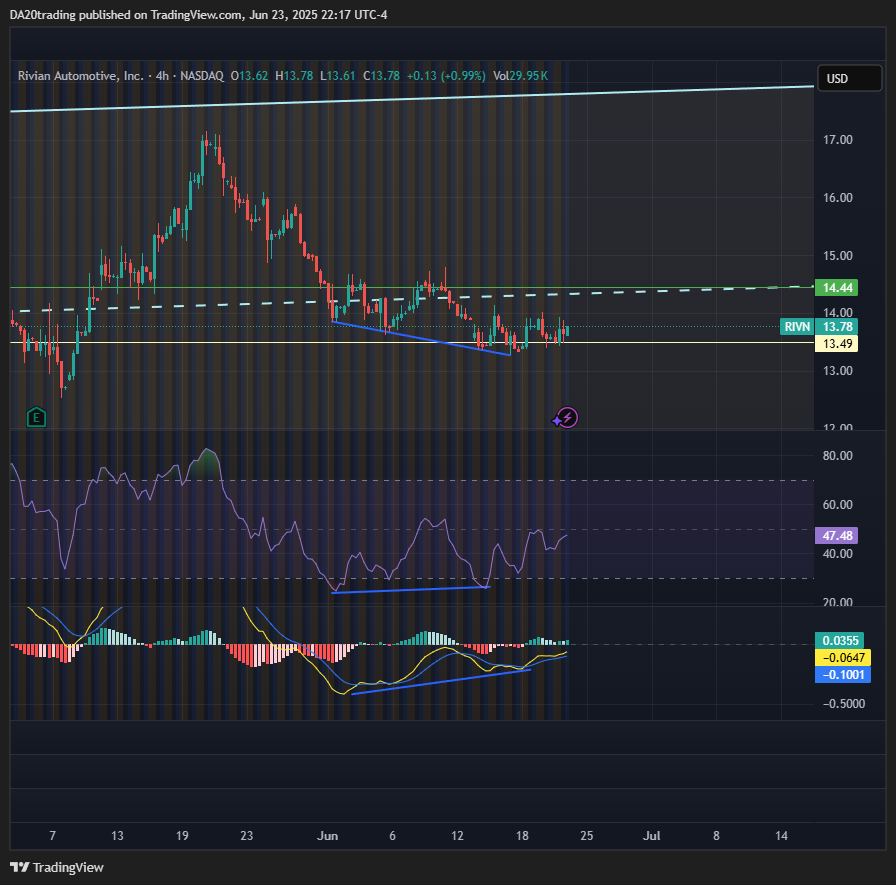The height and width of the screenshot is (885, 896).
Task: Click the 60.00 RSI axis label
Action: coord(837,504)
